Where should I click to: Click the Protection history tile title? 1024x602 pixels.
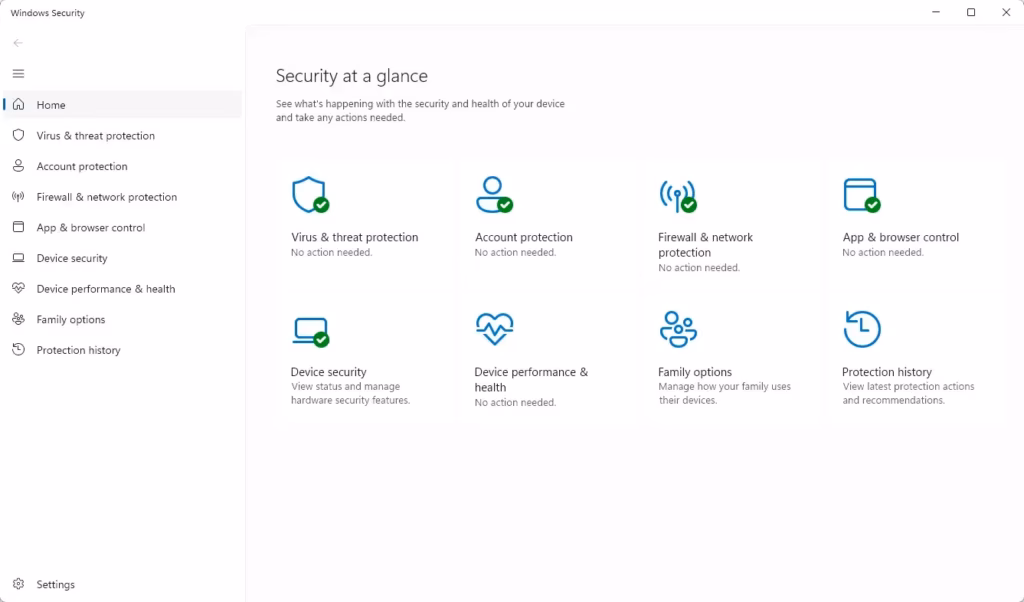click(887, 372)
